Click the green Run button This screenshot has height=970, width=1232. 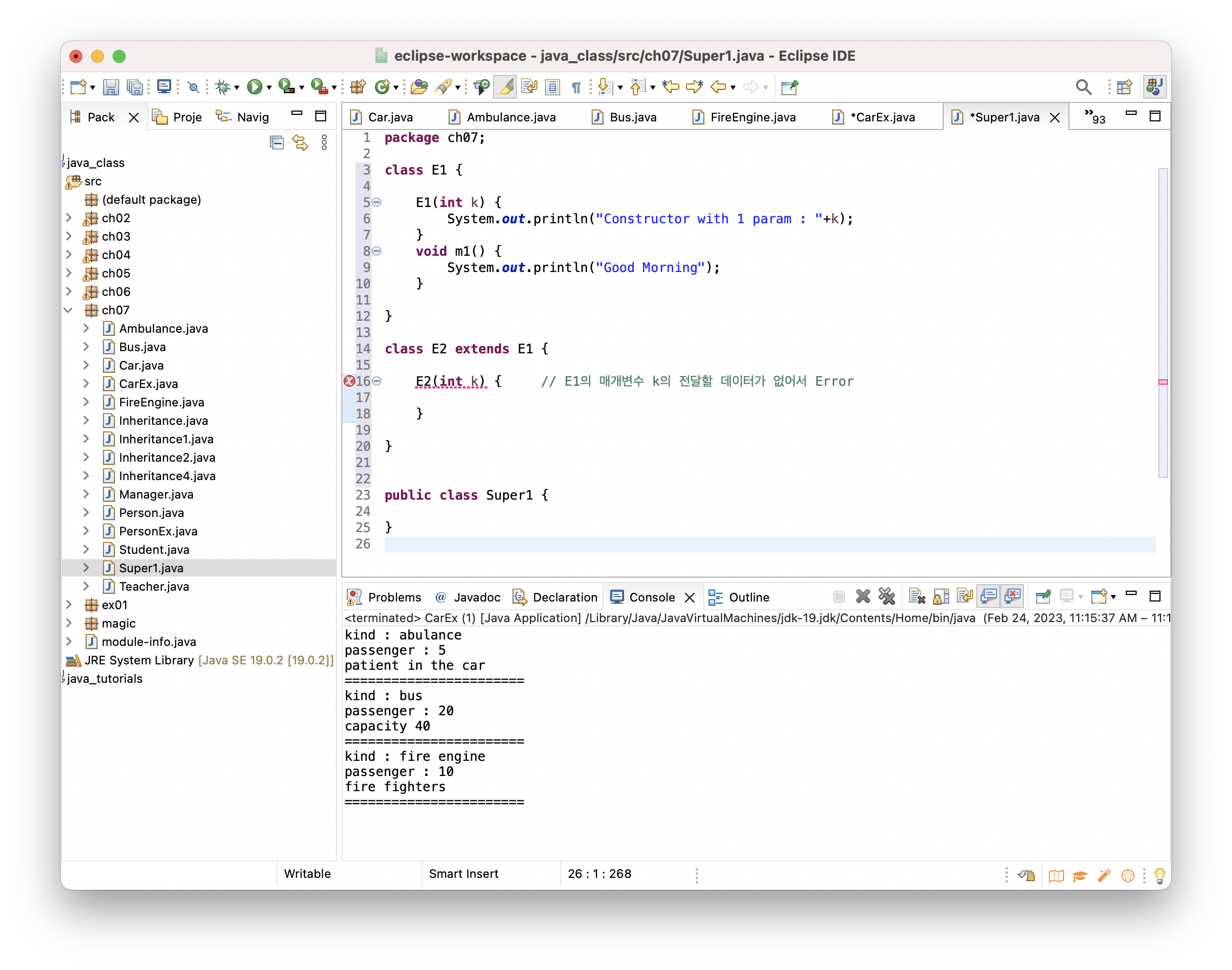[x=254, y=87]
